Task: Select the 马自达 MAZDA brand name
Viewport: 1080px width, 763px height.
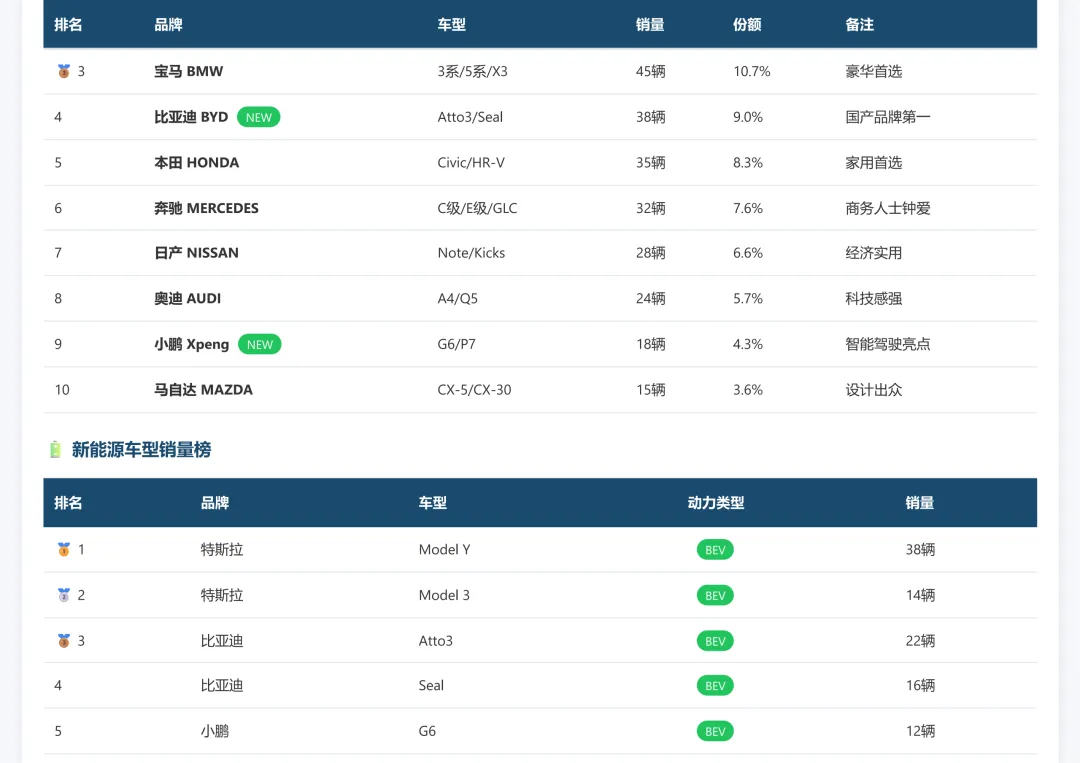Action: tap(203, 390)
